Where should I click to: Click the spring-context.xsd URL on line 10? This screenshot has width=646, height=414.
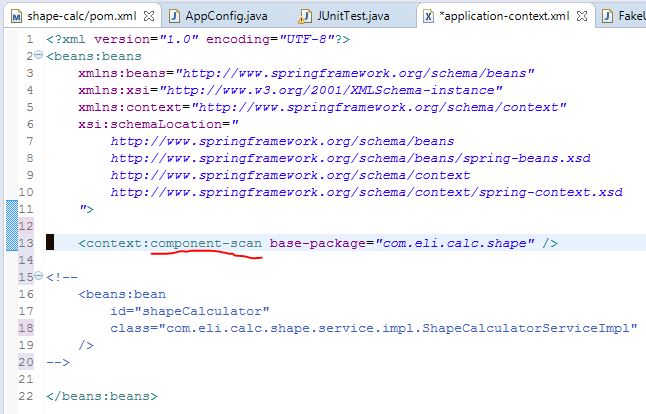pos(366,192)
